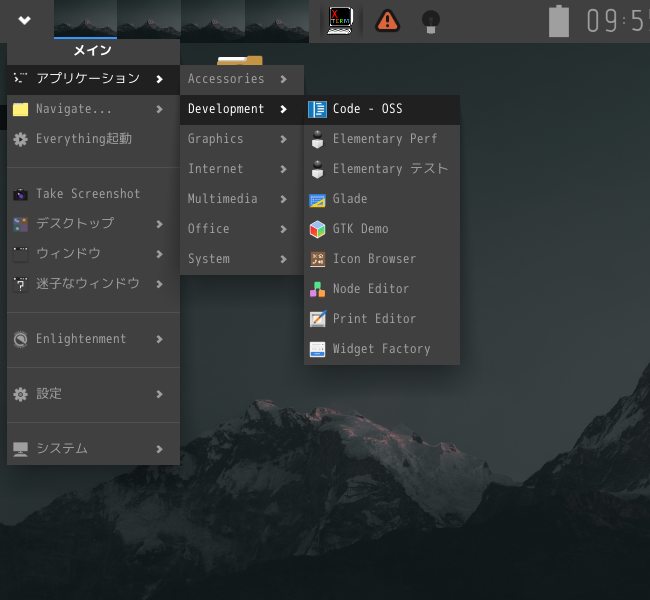Start Glade from the submenu

(x=382, y=199)
